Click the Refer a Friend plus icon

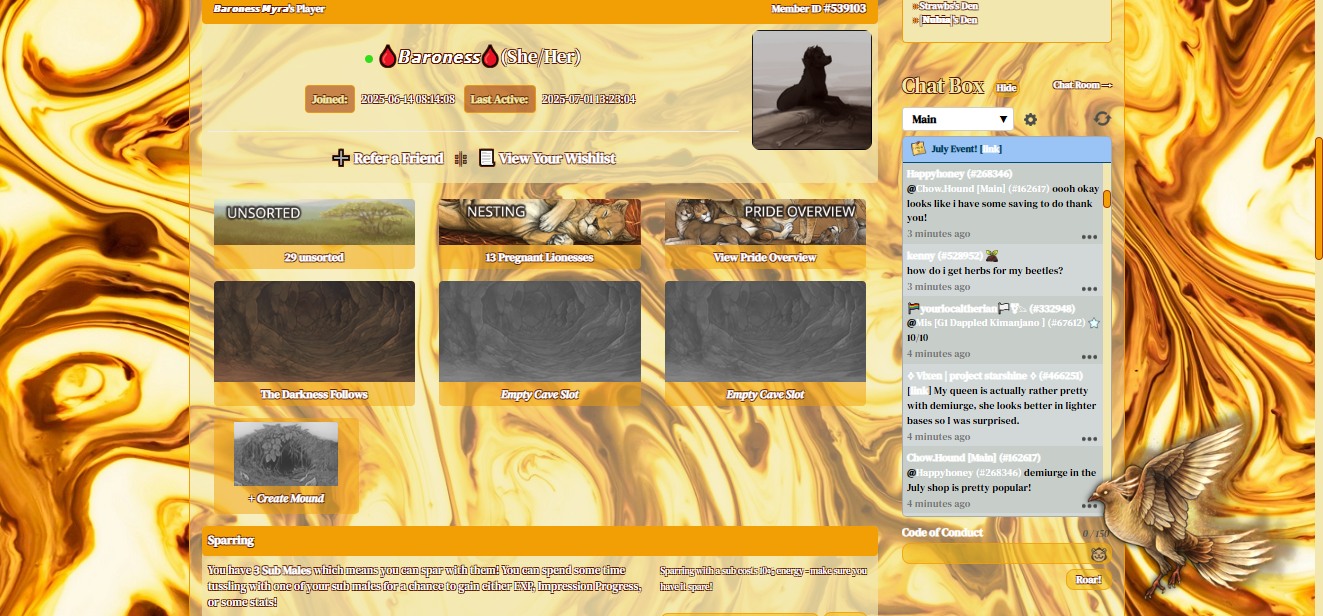tap(341, 158)
